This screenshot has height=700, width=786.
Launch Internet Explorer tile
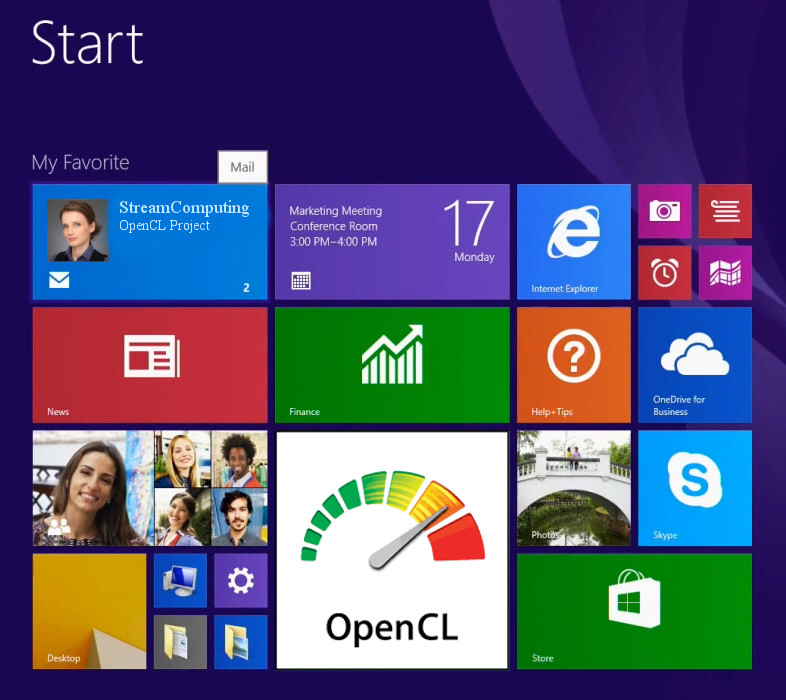[x=573, y=242]
